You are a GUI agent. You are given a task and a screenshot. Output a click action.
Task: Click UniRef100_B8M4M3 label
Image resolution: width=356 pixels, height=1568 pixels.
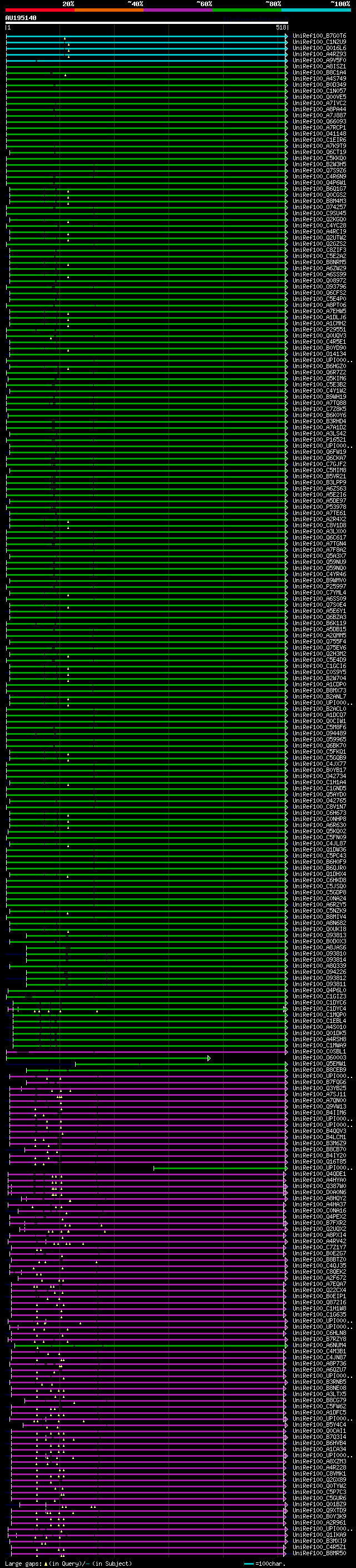319,201
